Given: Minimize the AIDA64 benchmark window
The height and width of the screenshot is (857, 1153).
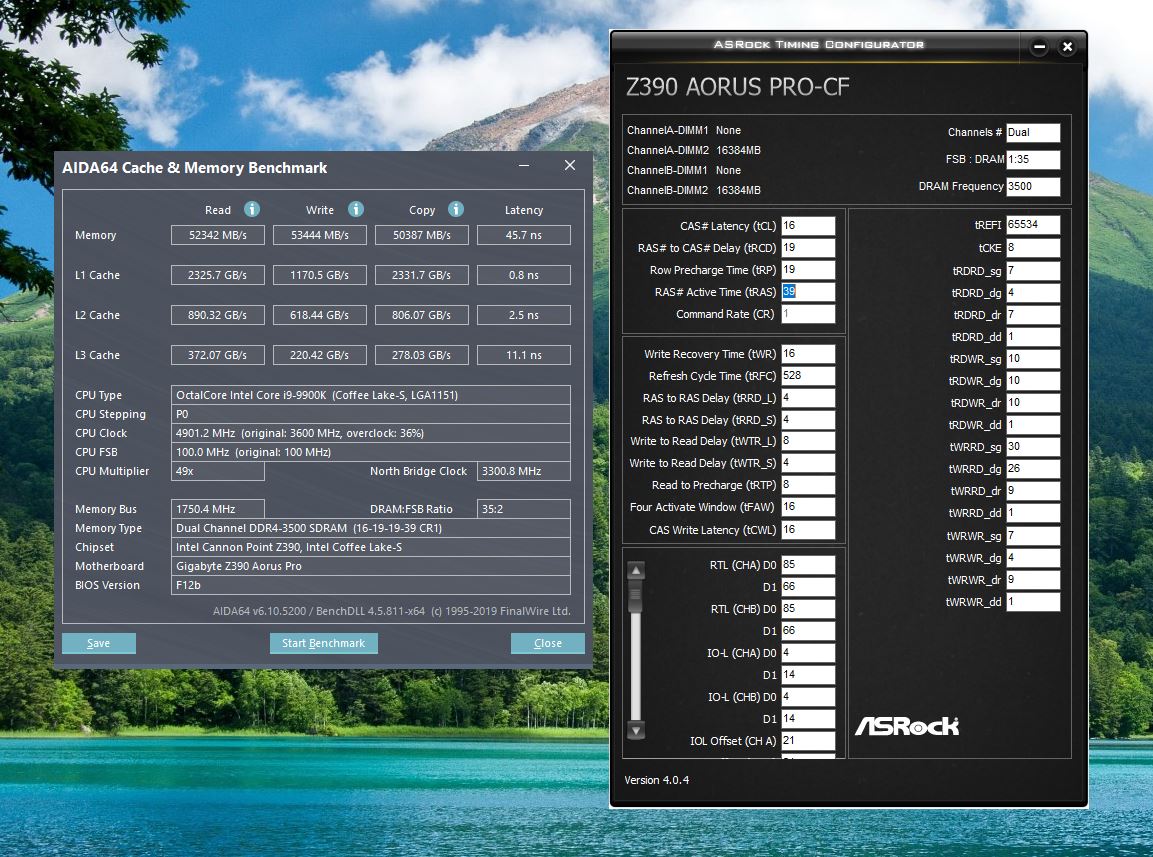Looking at the screenshot, I should click(524, 166).
